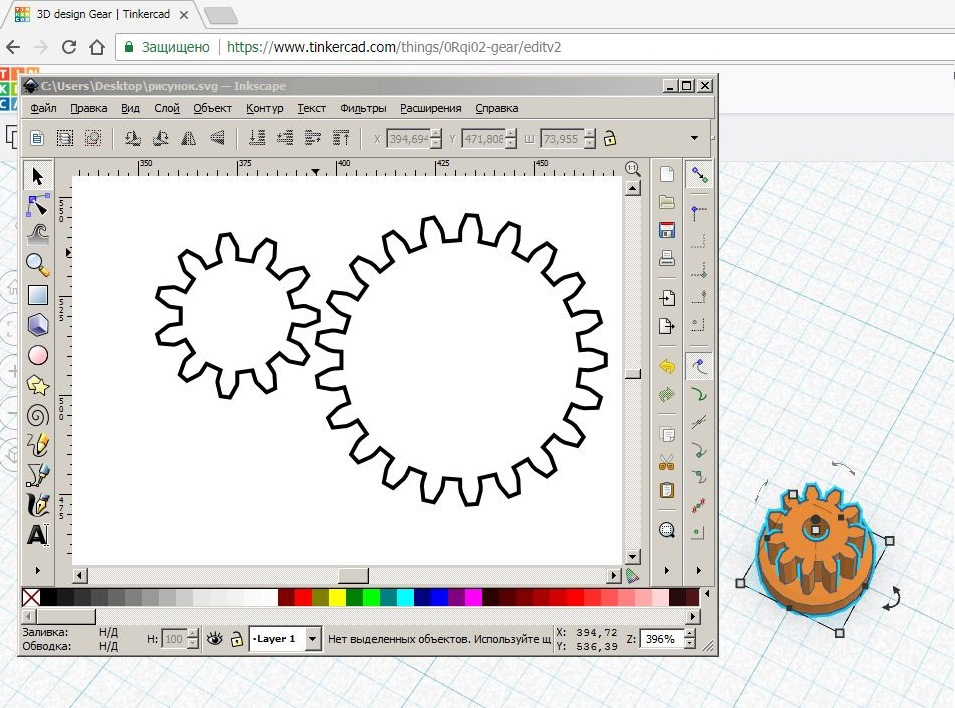Image resolution: width=955 pixels, height=708 pixels.
Task: Select the Ellipse circle tool
Action: pos(38,355)
